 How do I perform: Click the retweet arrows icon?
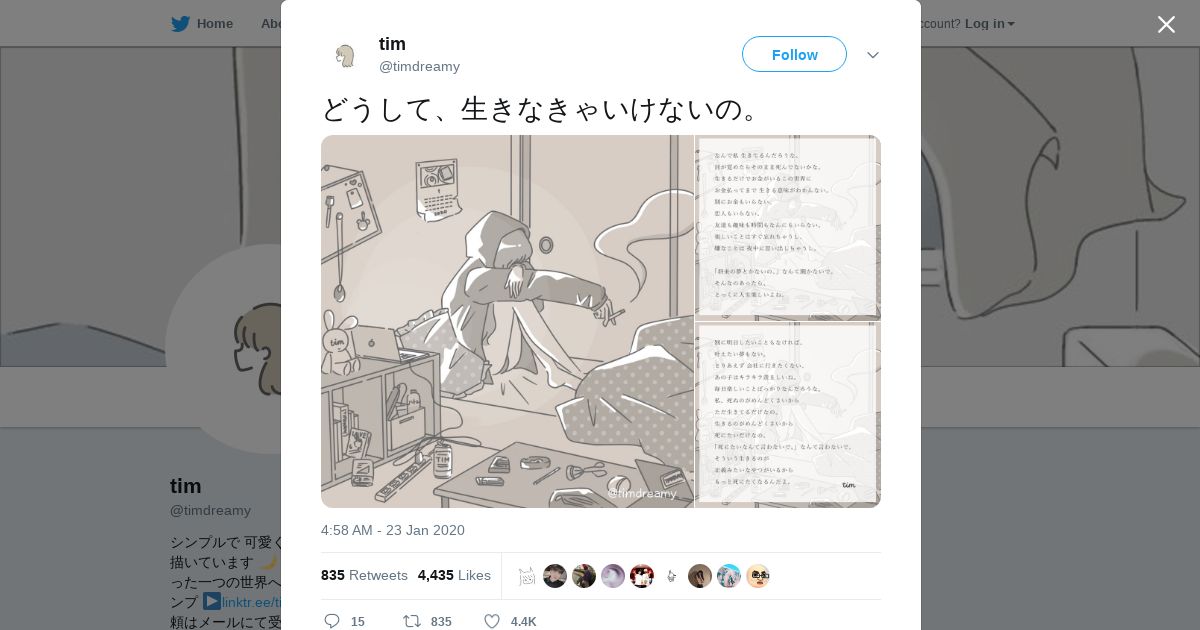coord(411,621)
